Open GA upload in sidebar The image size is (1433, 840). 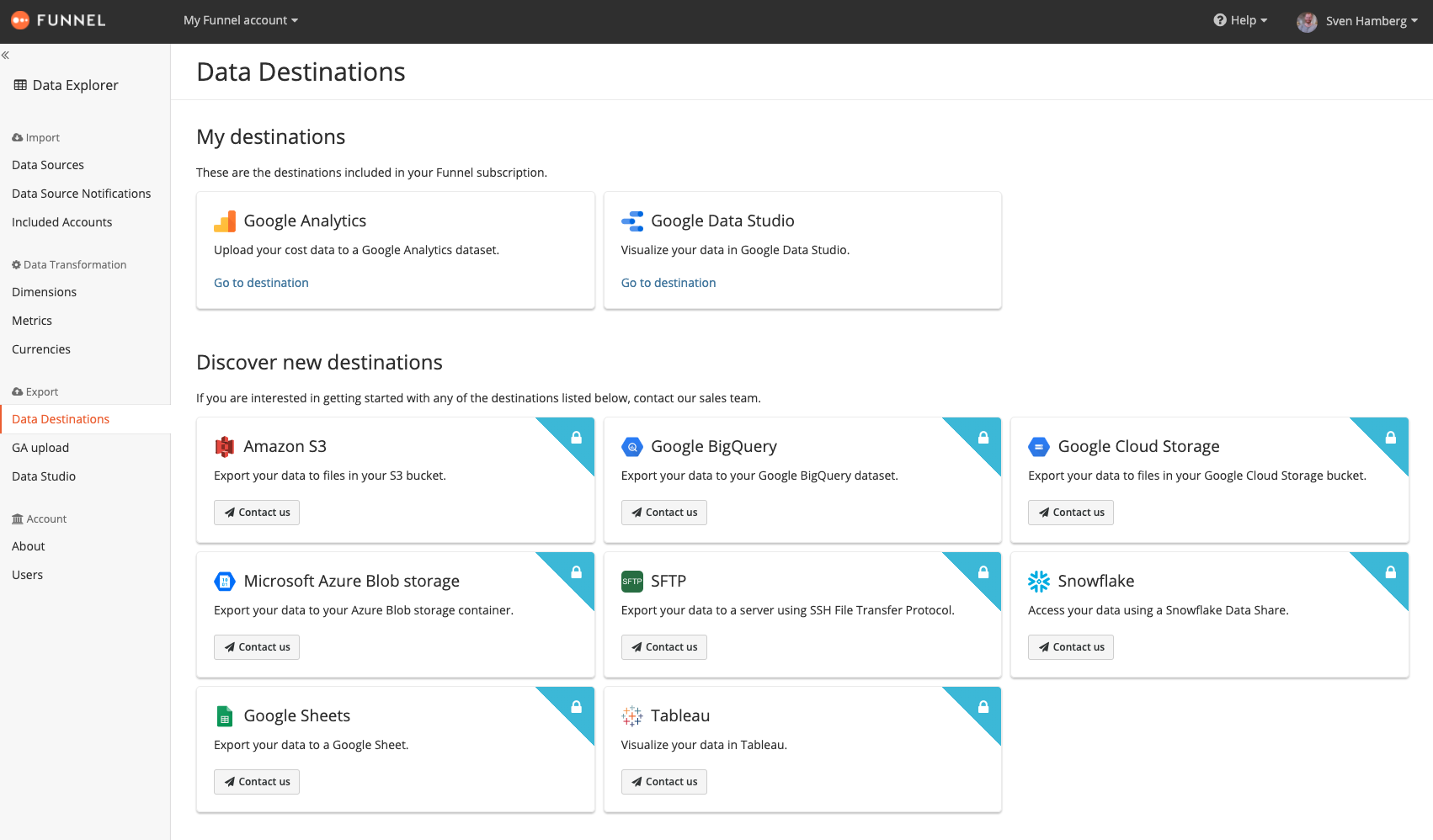[40, 448]
